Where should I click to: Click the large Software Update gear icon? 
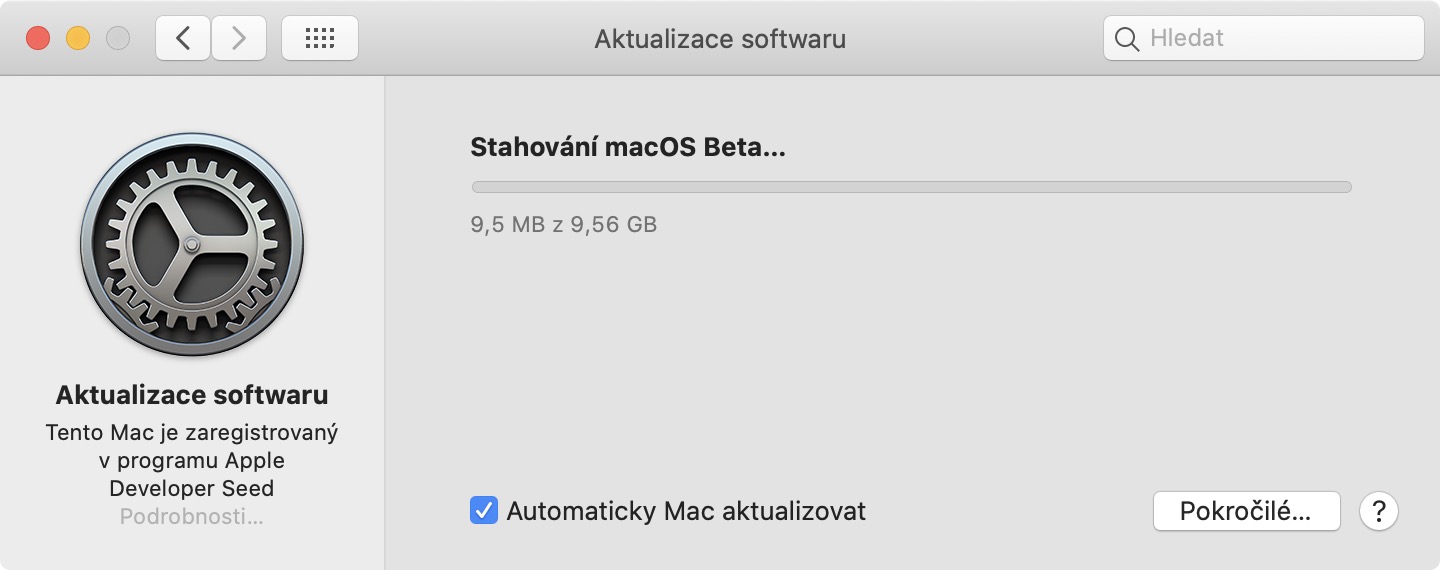192,245
